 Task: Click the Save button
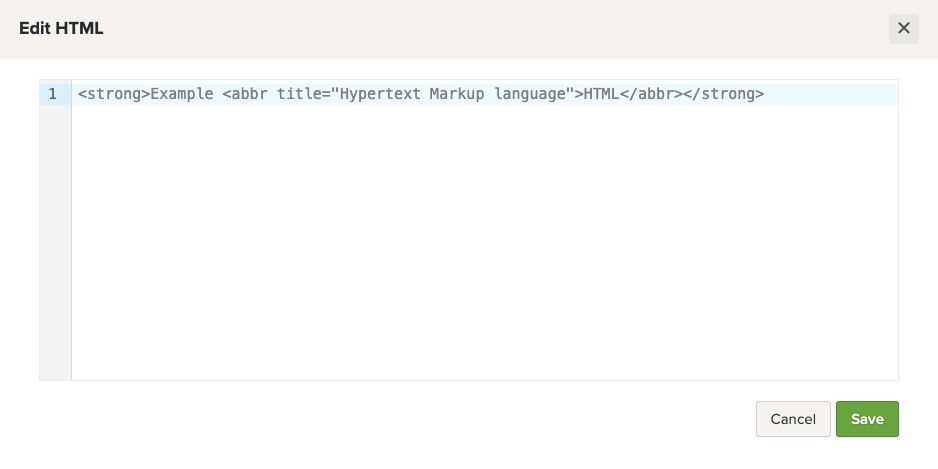tap(867, 419)
